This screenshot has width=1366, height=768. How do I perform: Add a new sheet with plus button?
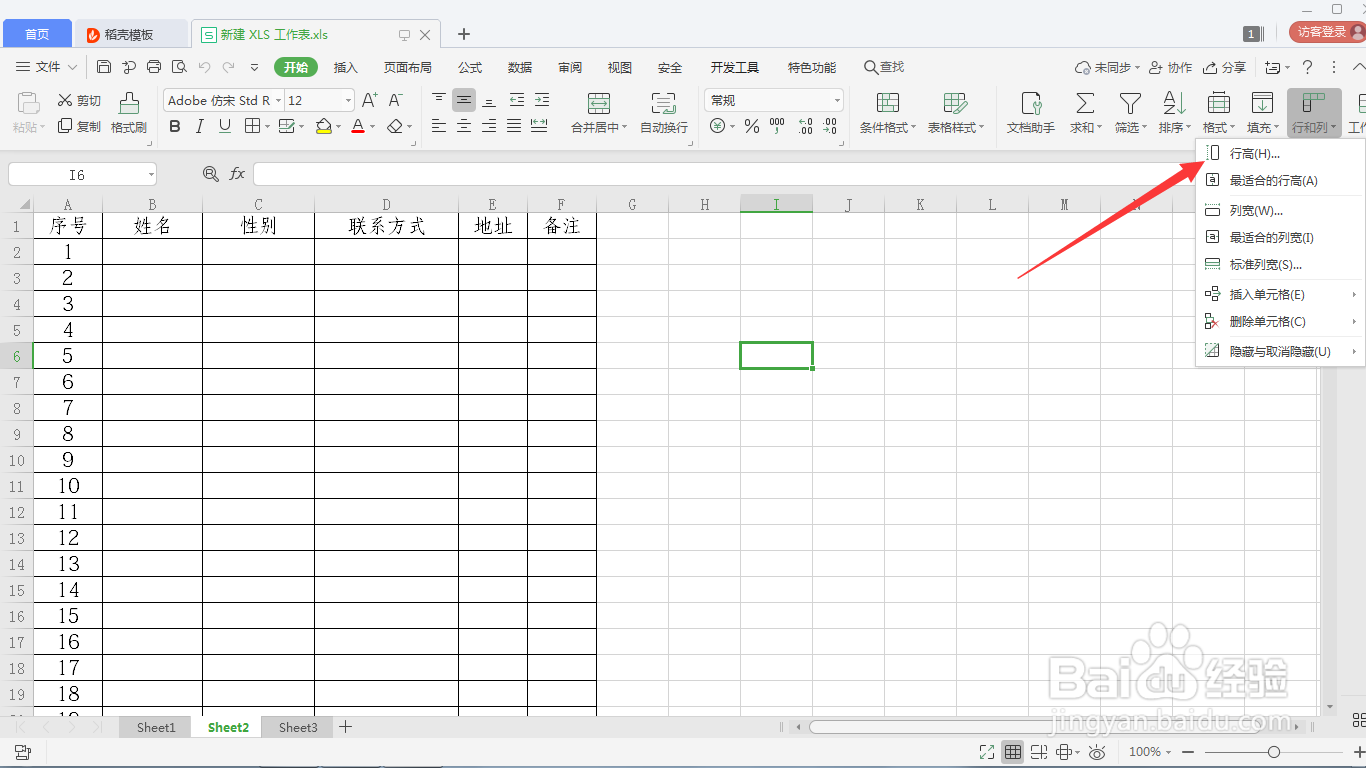click(345, 727)
